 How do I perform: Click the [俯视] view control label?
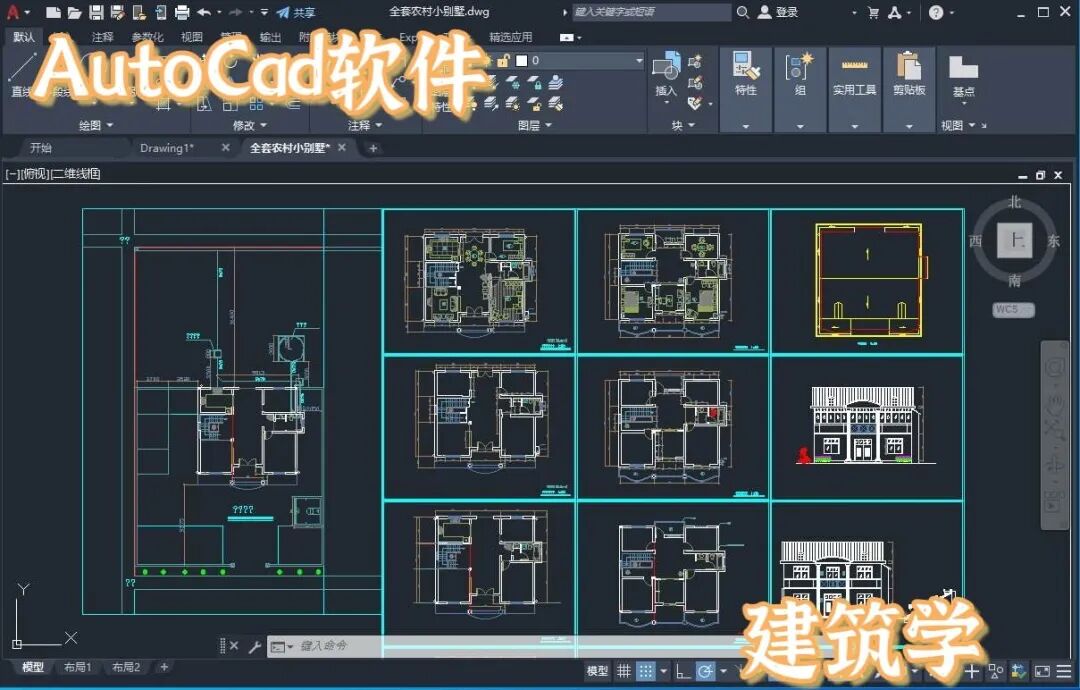click(x=34, y=174)
